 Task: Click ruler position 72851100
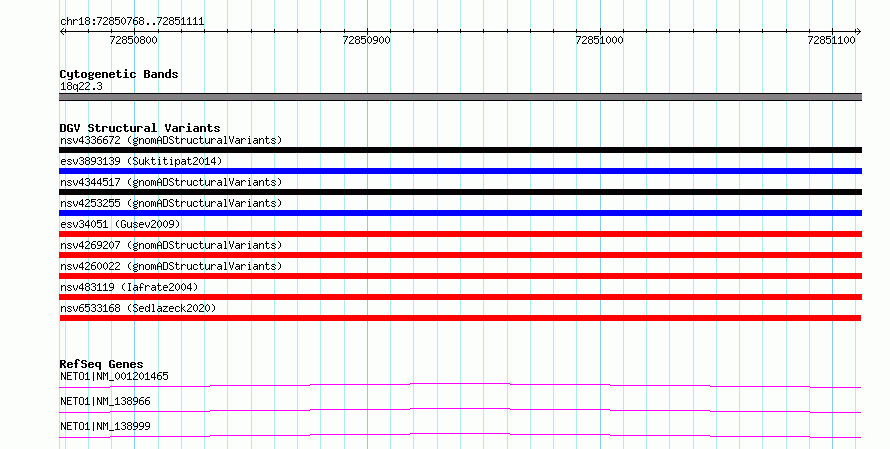[x=832, y=40]
